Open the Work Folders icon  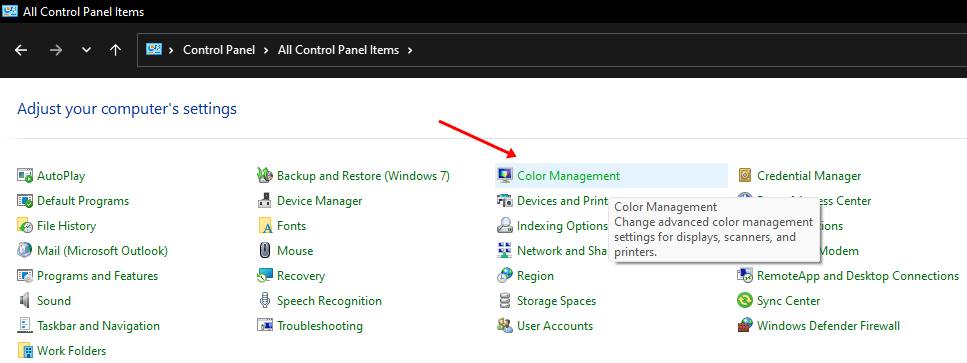coord(25,351)
